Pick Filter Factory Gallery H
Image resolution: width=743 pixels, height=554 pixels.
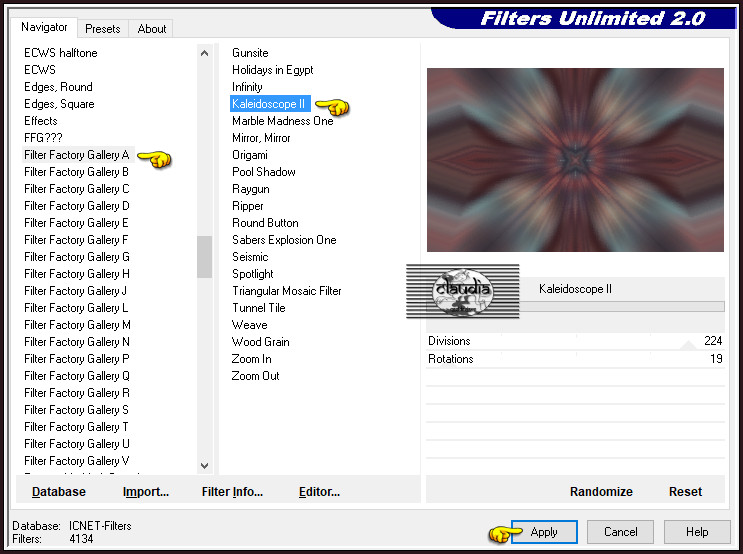[77, 274]
